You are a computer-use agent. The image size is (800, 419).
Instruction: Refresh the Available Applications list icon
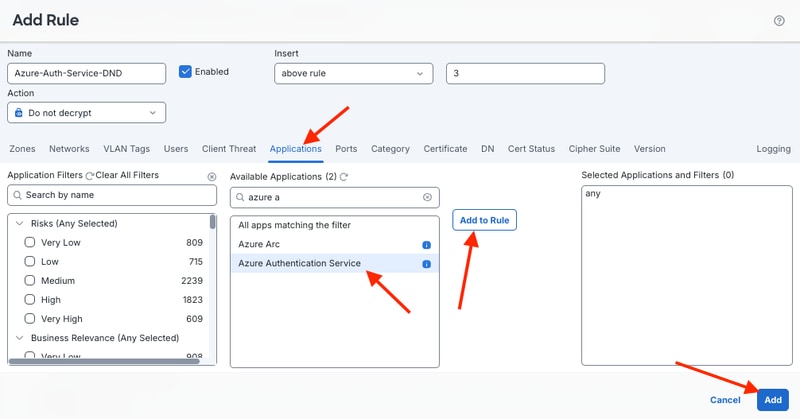(x=344, y=177)
